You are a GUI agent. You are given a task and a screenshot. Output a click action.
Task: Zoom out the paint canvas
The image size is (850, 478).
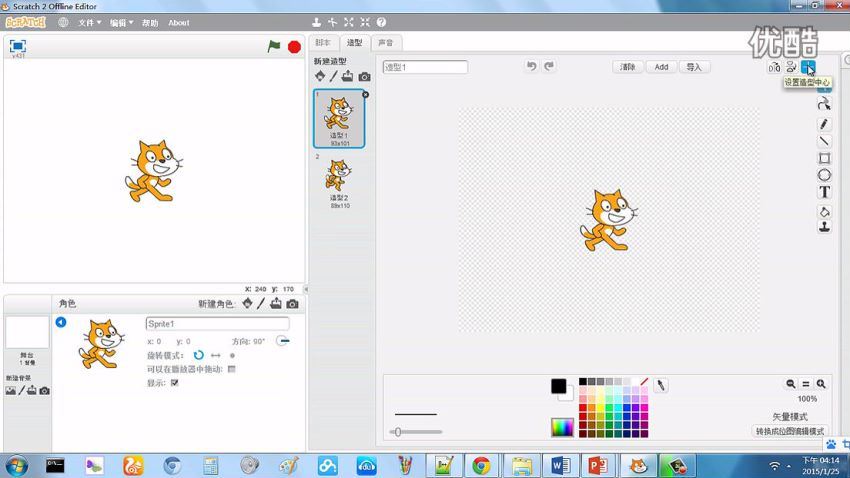coord(790,384)
